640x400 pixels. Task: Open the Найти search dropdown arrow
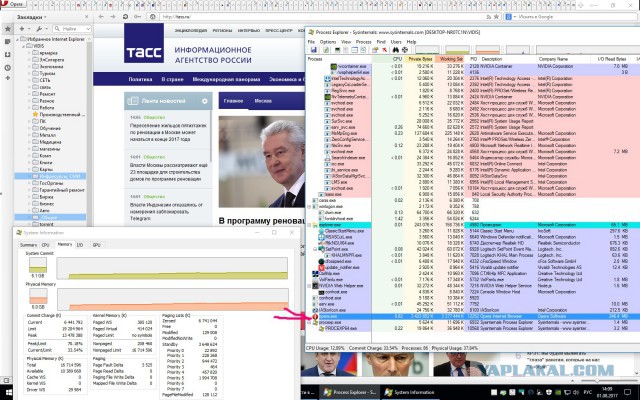pos(87,29)
